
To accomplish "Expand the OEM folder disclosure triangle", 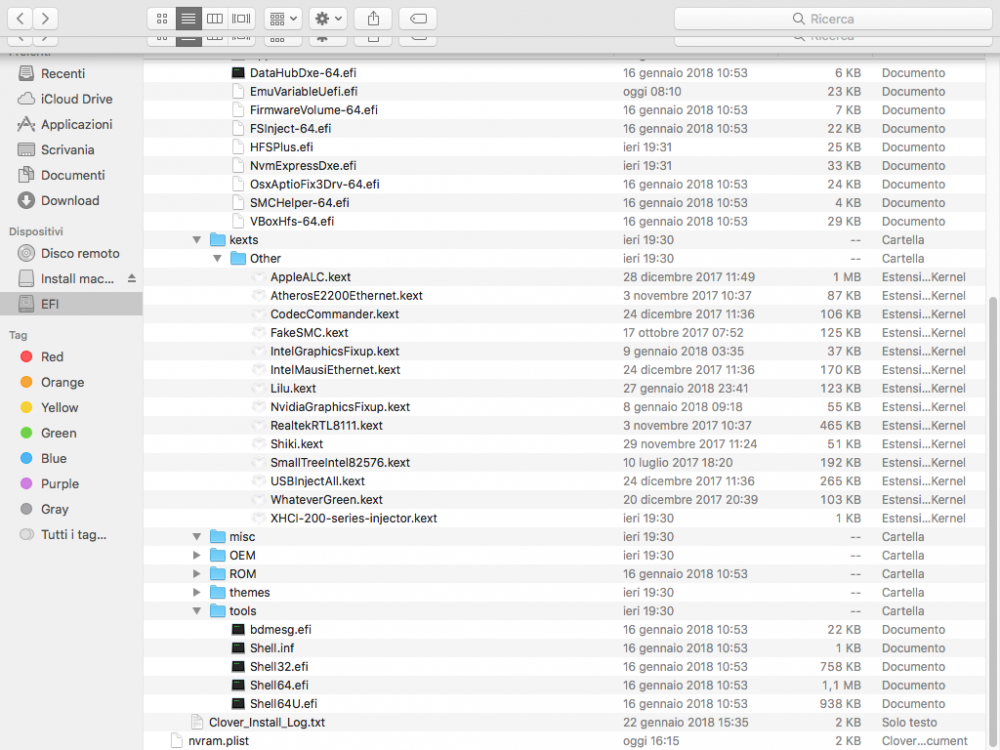I will tap(197, 555).
